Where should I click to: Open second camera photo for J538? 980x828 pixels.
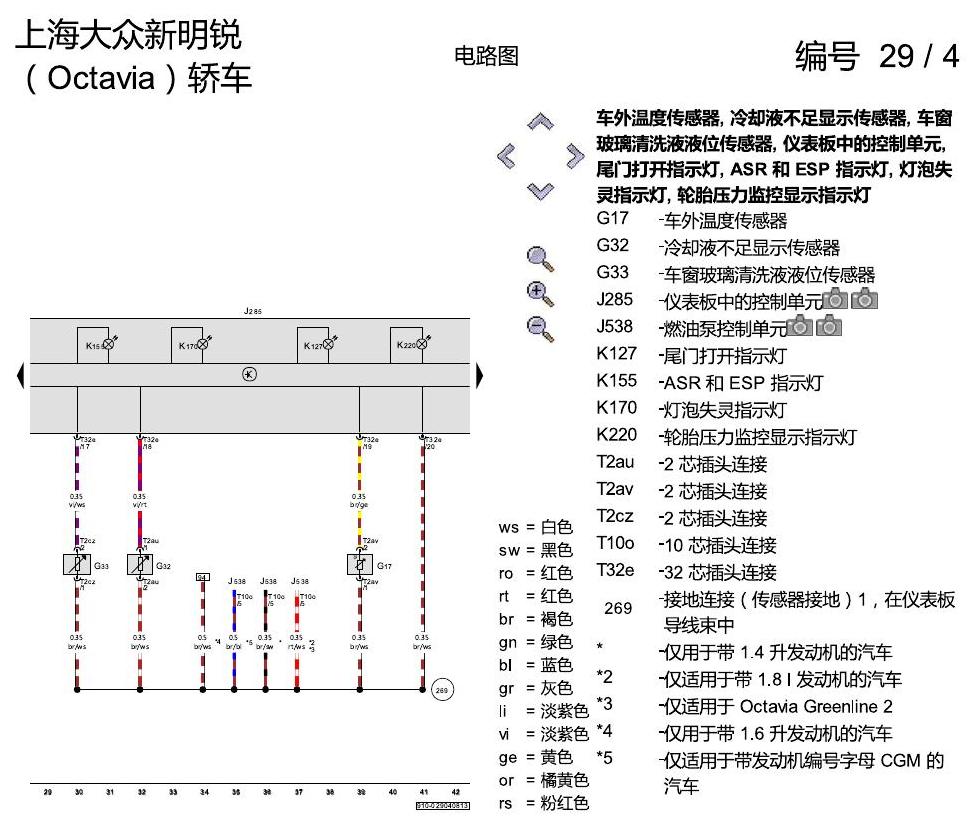coord(829,326)
